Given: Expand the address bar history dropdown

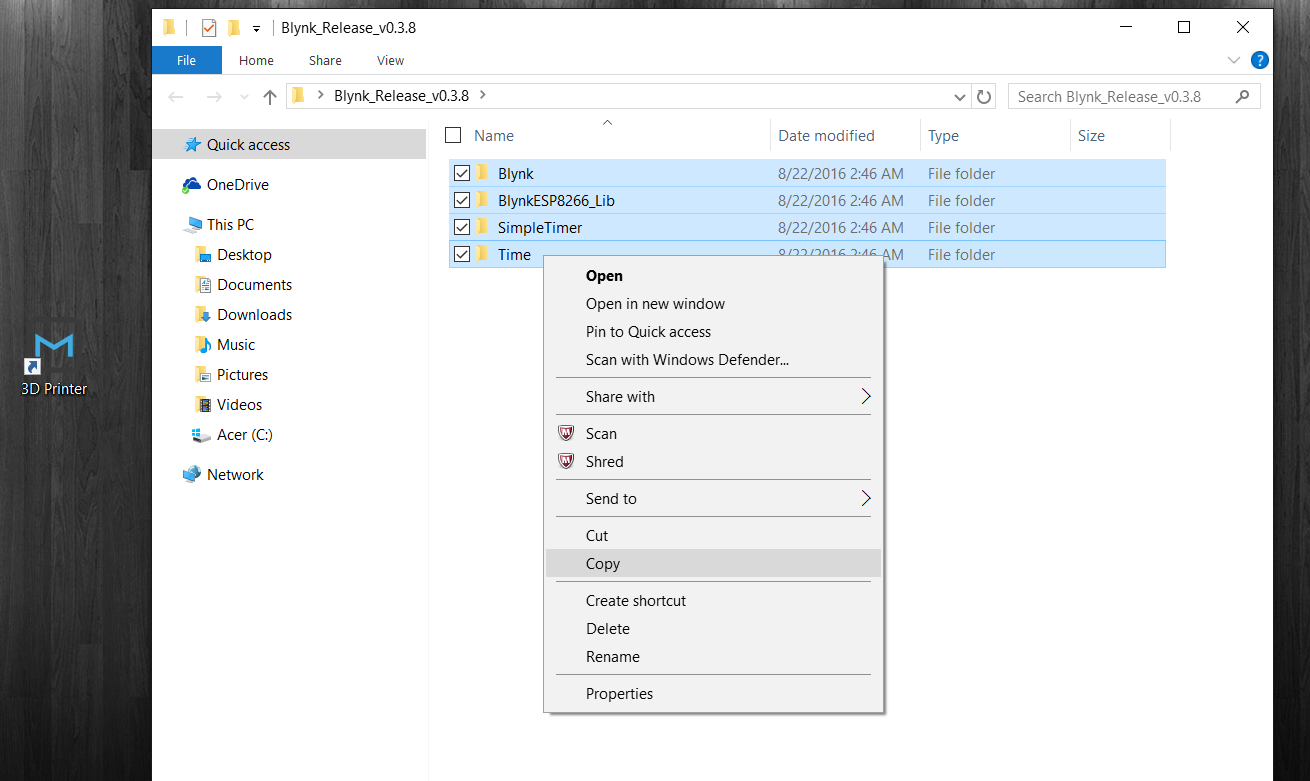Looking at the screenshot, I should [x=960, y=97].
